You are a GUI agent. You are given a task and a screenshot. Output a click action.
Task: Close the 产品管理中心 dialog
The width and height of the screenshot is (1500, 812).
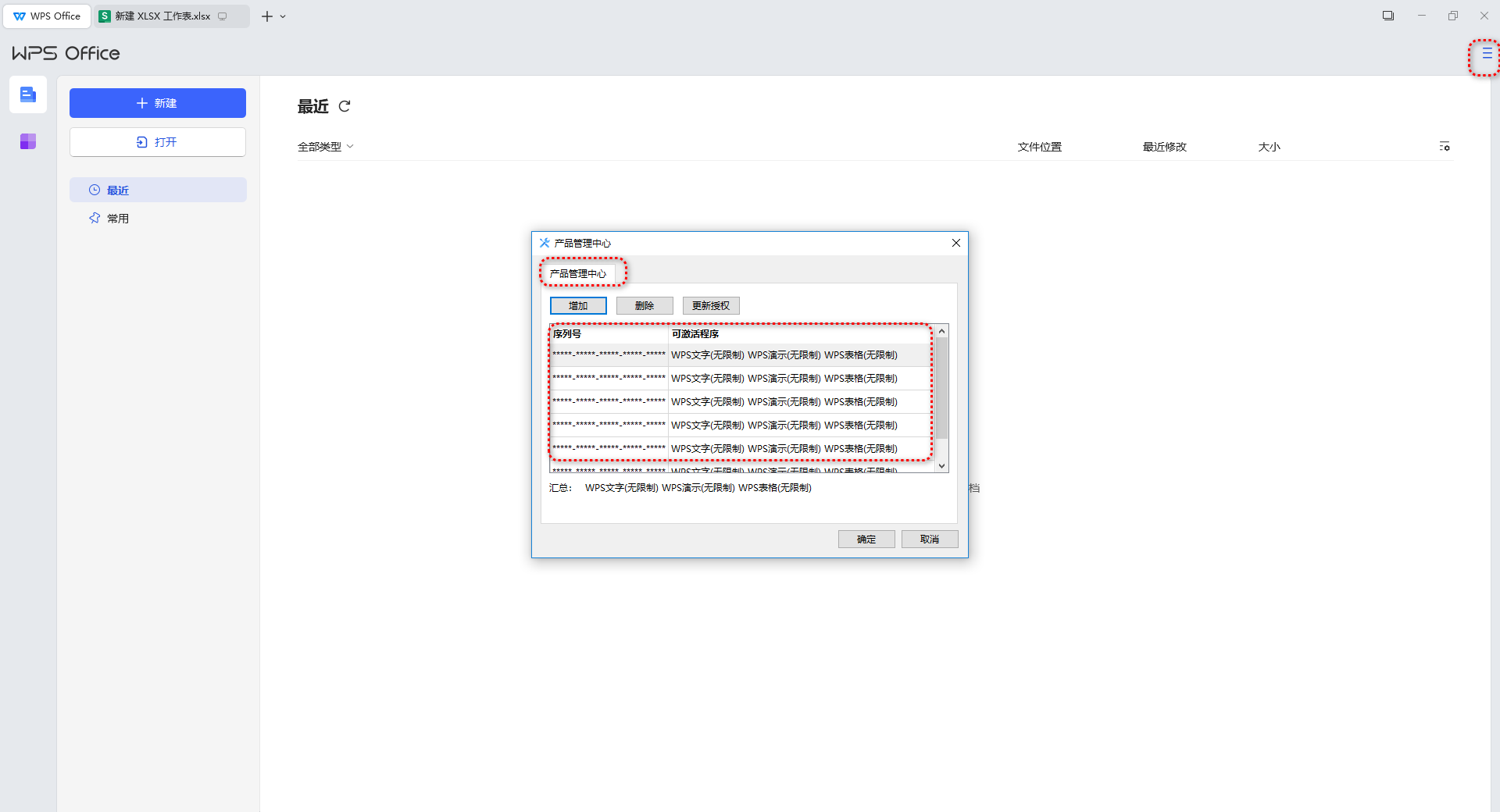pyautogui.click(x=955, y=243)
